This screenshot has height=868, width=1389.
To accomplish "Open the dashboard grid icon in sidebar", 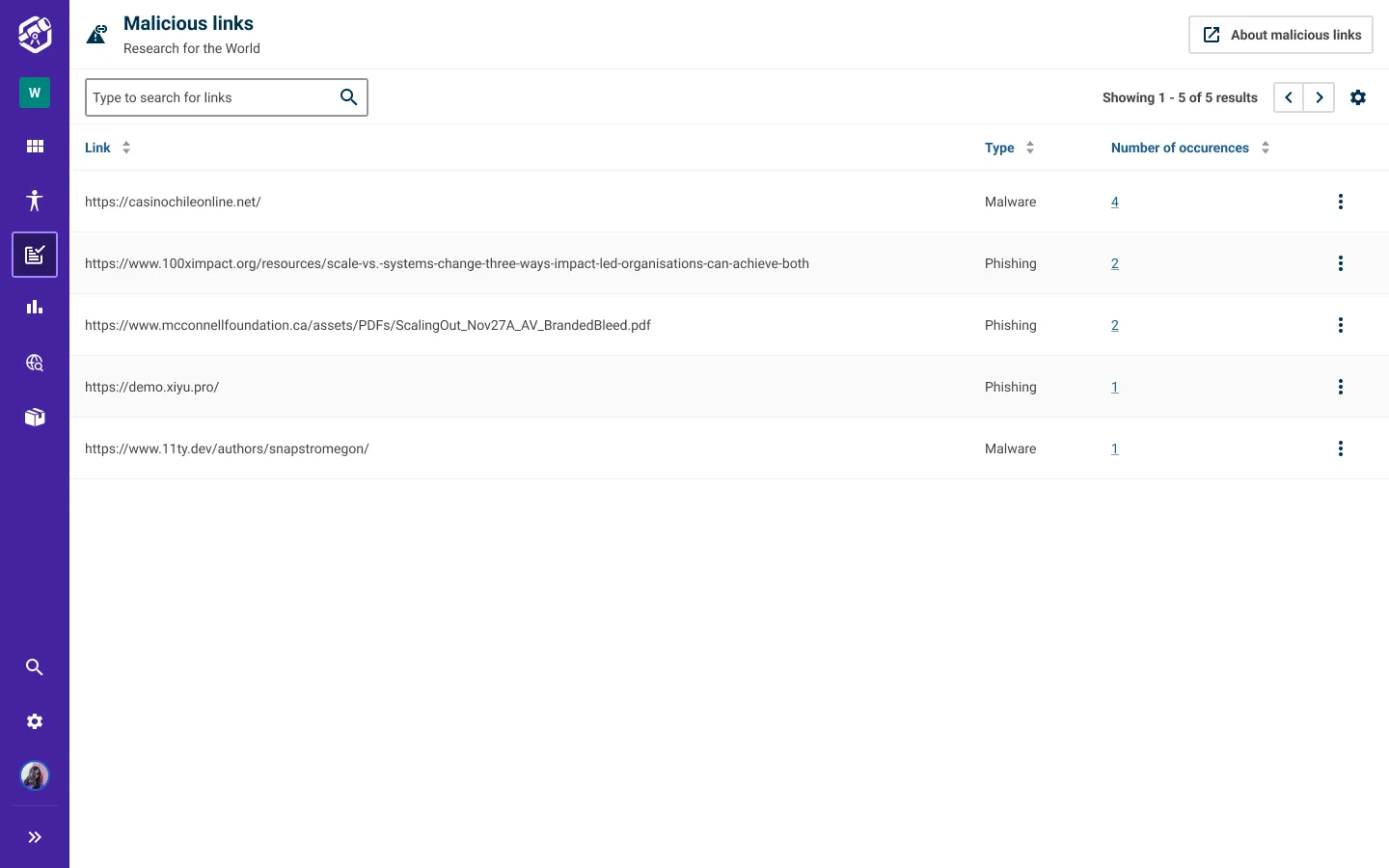I will pyautogui.click(x=35, y=147).
